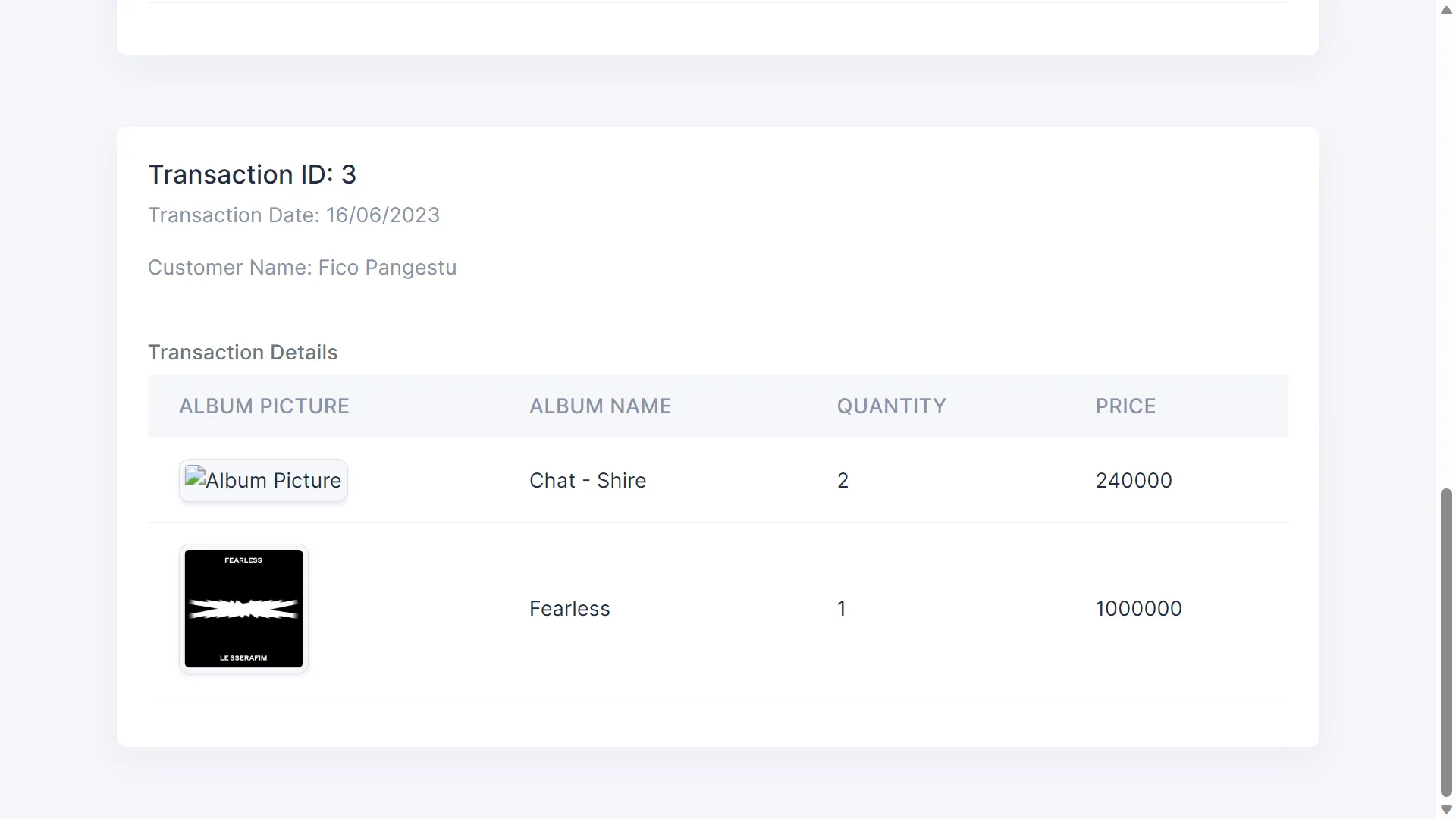Viewport: 1456px width, 819px height.
Task: Click the 240000 price cell
Action: coord(1134,481)
